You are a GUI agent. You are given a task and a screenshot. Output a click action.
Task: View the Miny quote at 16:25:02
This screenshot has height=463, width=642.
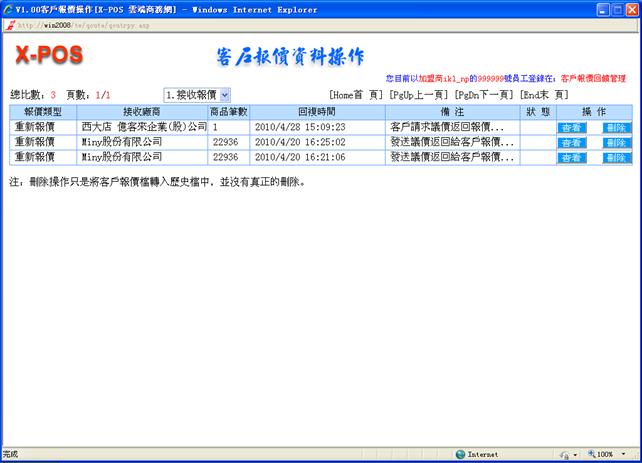point(572,143)
